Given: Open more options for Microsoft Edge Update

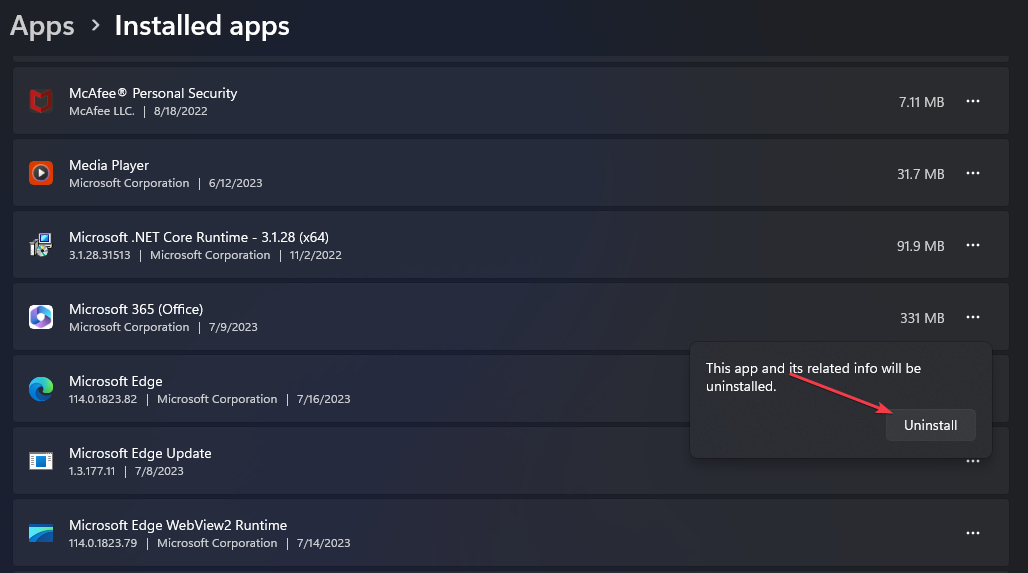Looking at the screenshot, I should [x=973, y=462].
